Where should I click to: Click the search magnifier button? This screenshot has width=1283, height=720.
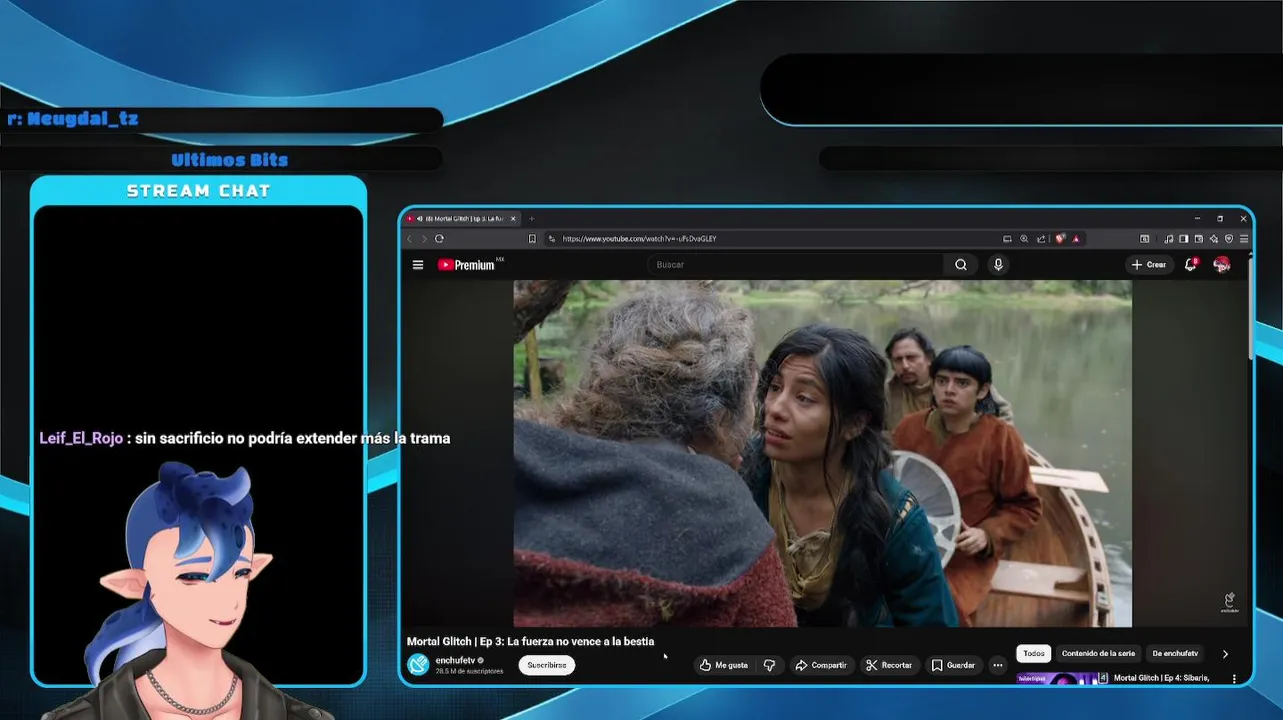pyautogui.click(x=961, y=265)
